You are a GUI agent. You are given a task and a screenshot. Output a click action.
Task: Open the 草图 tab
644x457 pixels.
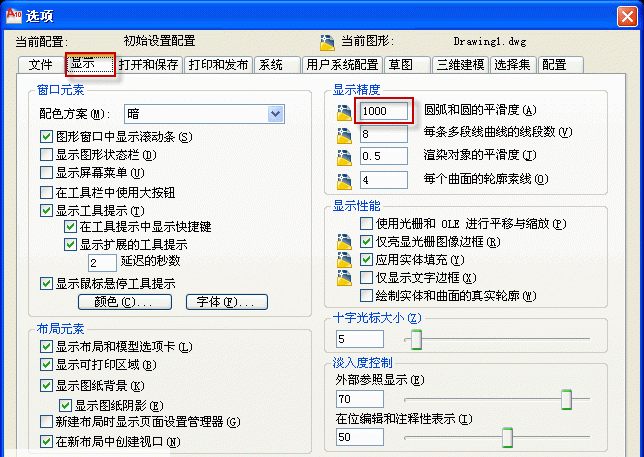401,65
